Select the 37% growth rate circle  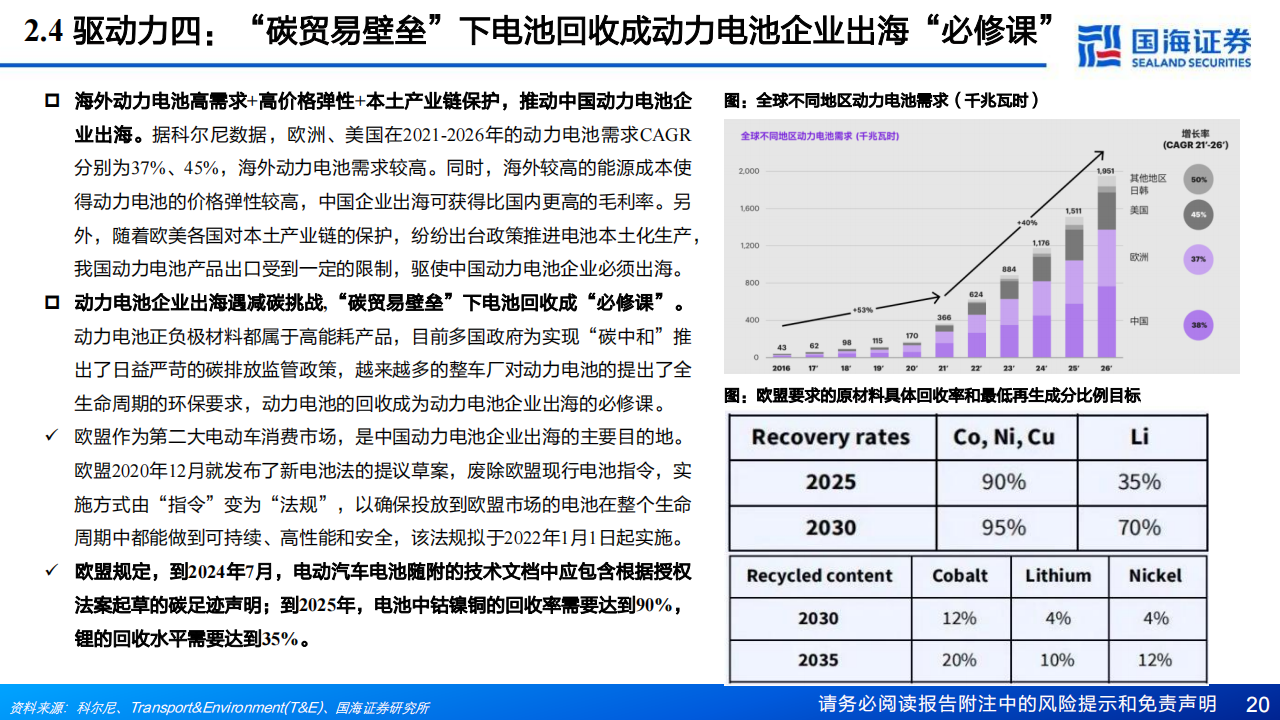click(1199, 259)
